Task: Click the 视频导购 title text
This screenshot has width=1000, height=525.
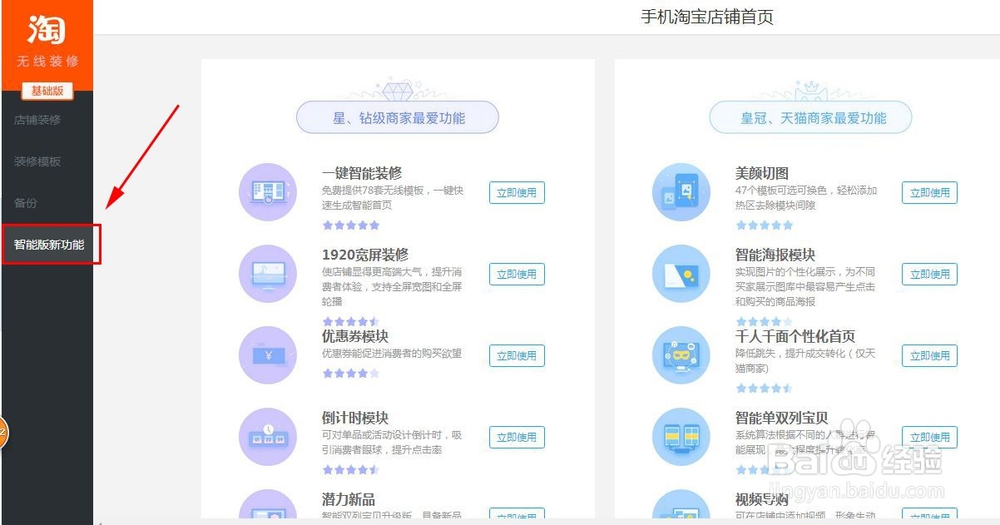Action: (761, 499)
